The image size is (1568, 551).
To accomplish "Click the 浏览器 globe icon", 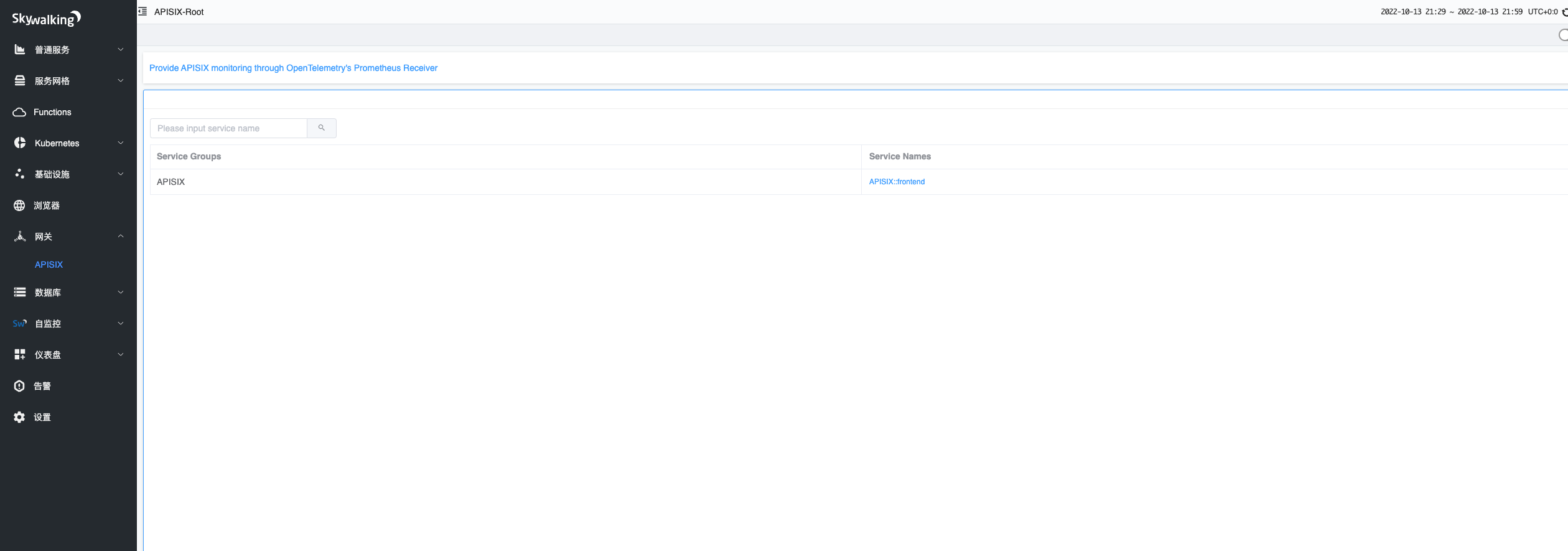I will click(19, 205).
